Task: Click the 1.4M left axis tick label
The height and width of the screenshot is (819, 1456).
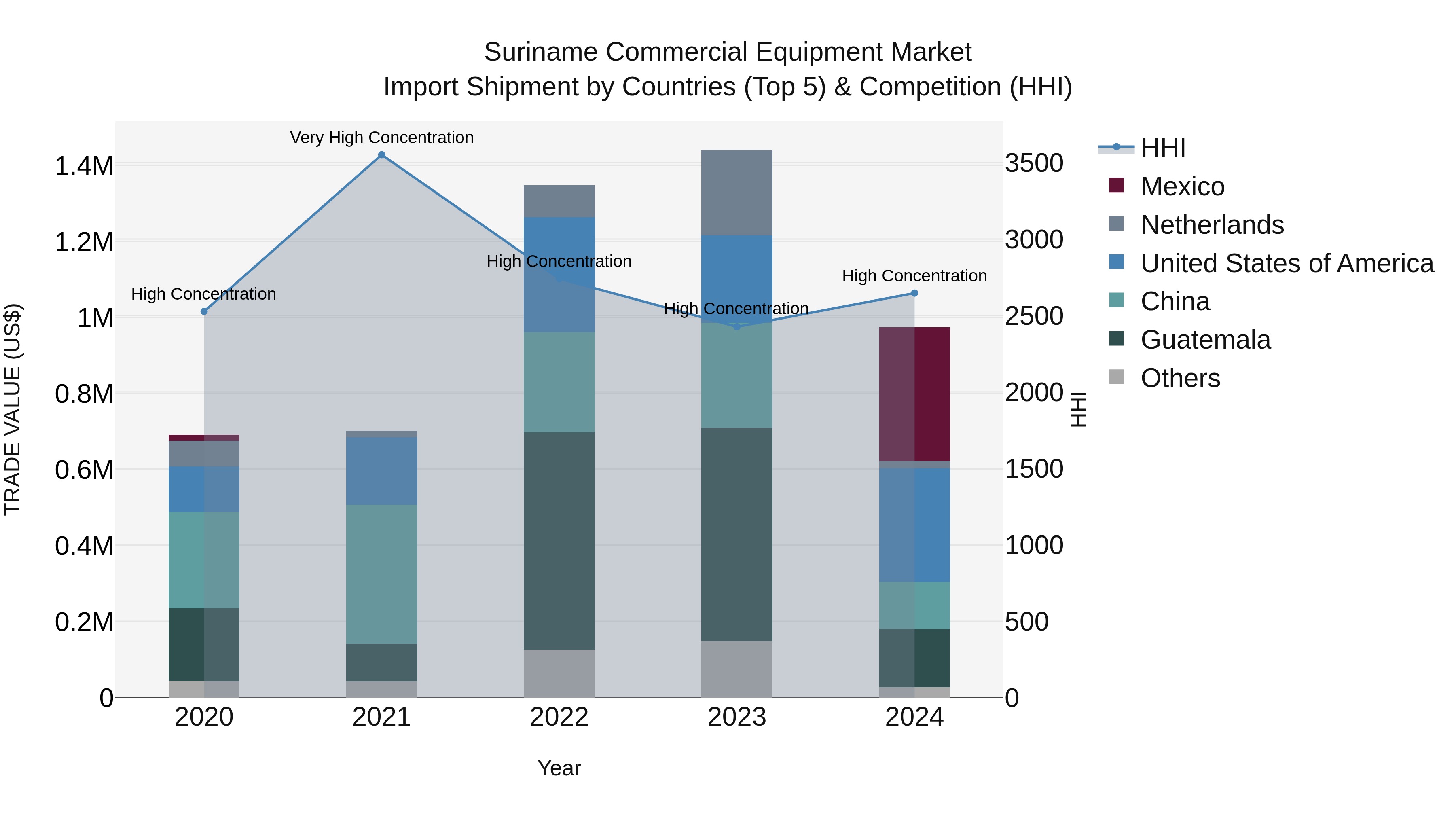Action: [84, 166]
